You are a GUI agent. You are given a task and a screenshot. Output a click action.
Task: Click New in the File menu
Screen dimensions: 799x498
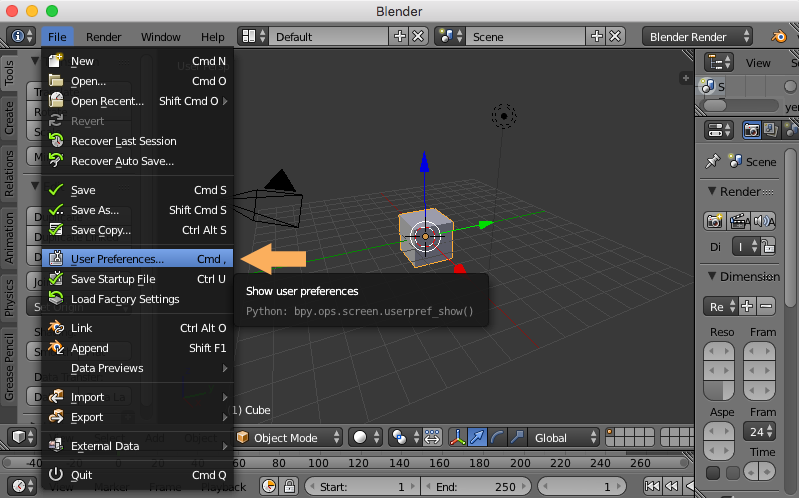click(138, 61)
